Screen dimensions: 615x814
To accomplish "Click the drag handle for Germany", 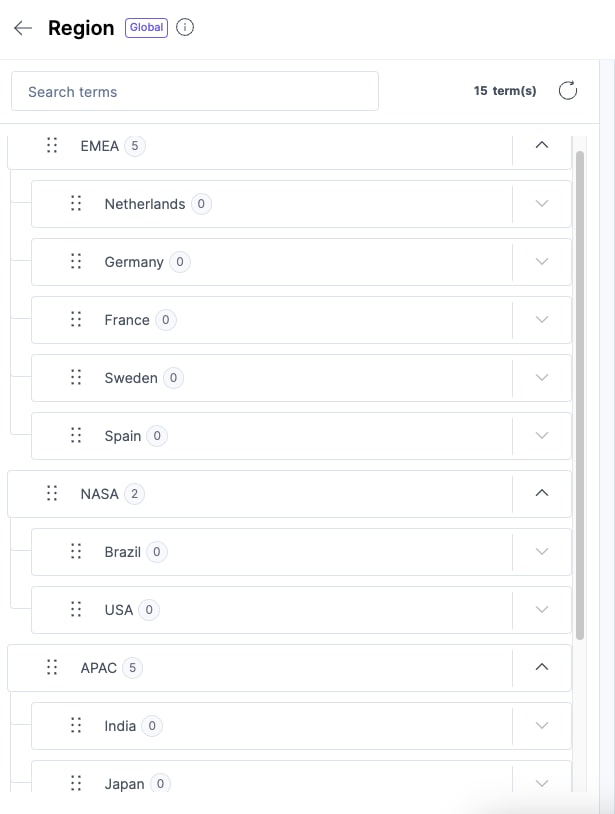I will tap(76, 262).
